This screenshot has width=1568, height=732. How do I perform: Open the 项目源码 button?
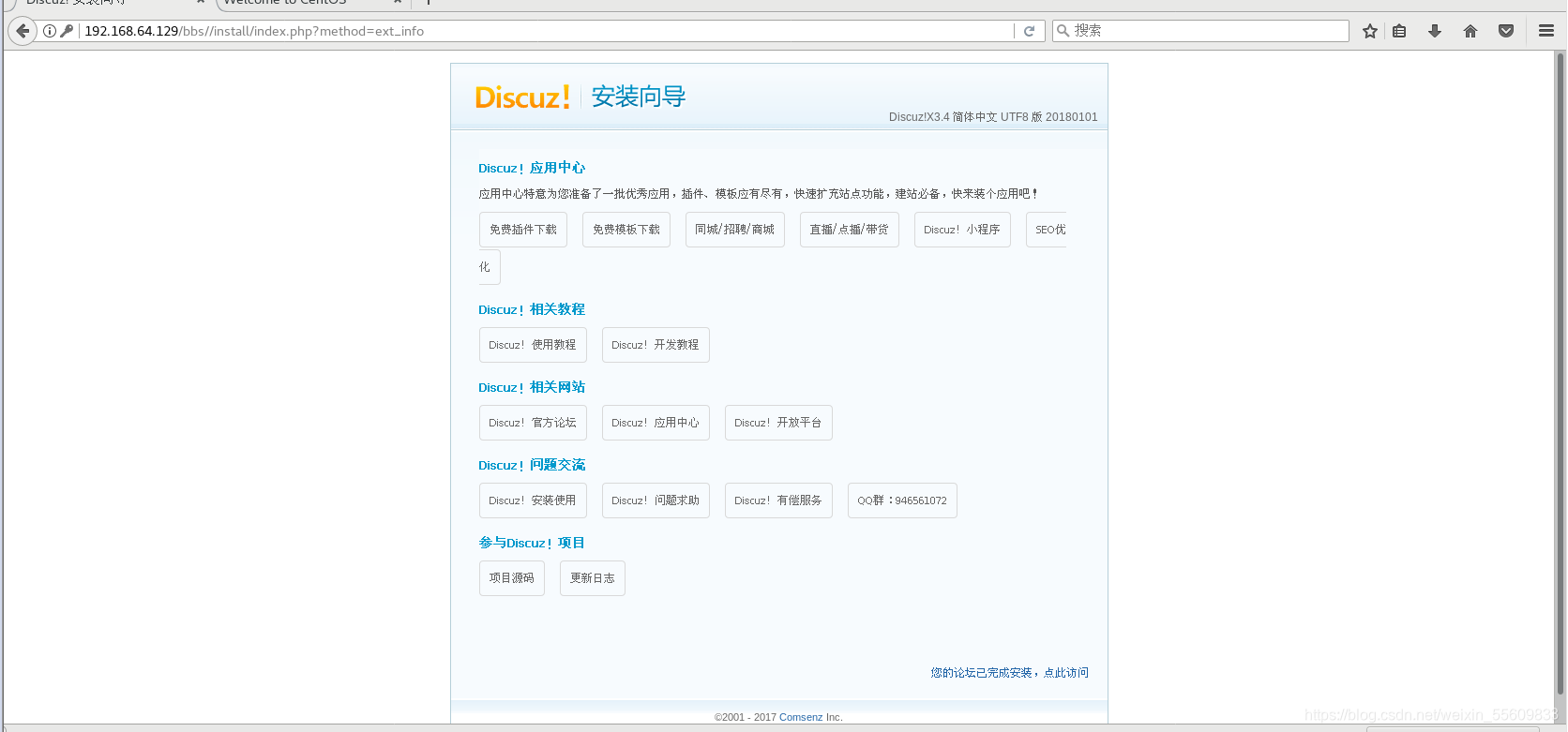pyautogui.click(x=512, y=578)
